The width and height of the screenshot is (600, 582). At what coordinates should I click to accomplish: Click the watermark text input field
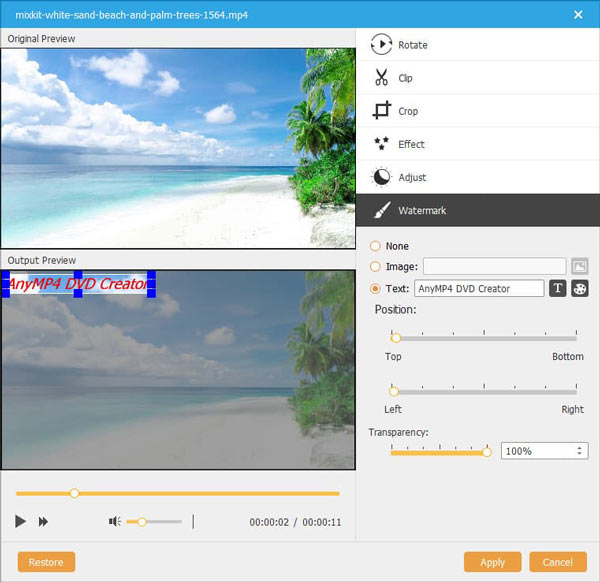coord(478,289)
